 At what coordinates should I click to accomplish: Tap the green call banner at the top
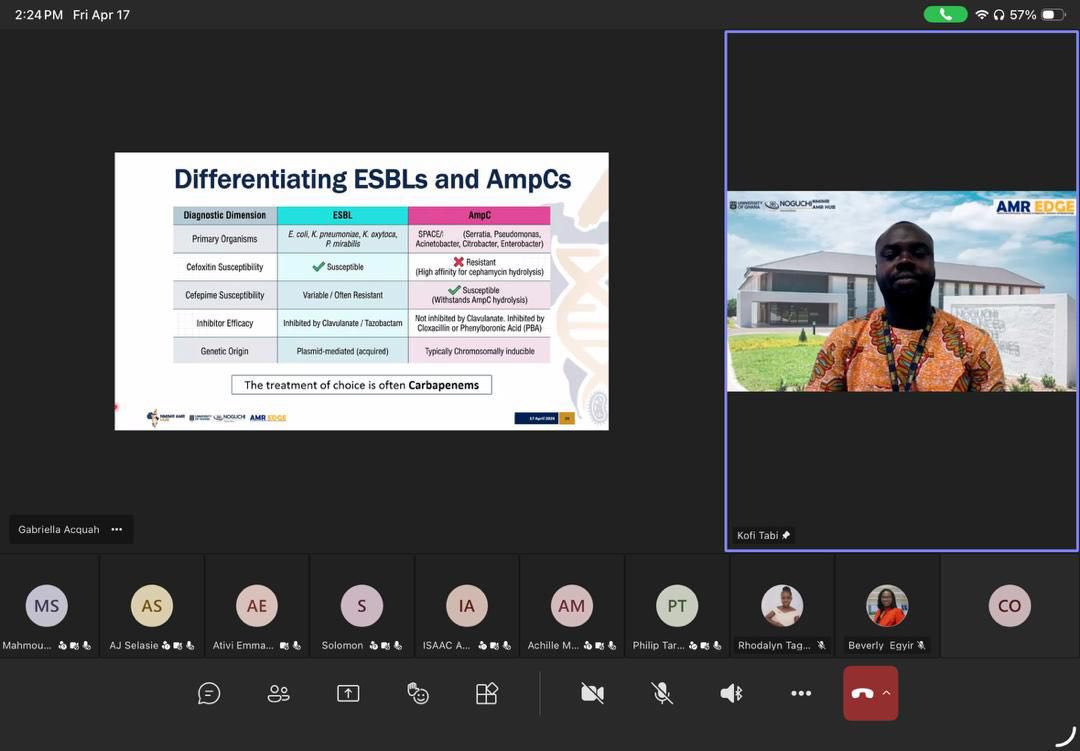point(945,15)
